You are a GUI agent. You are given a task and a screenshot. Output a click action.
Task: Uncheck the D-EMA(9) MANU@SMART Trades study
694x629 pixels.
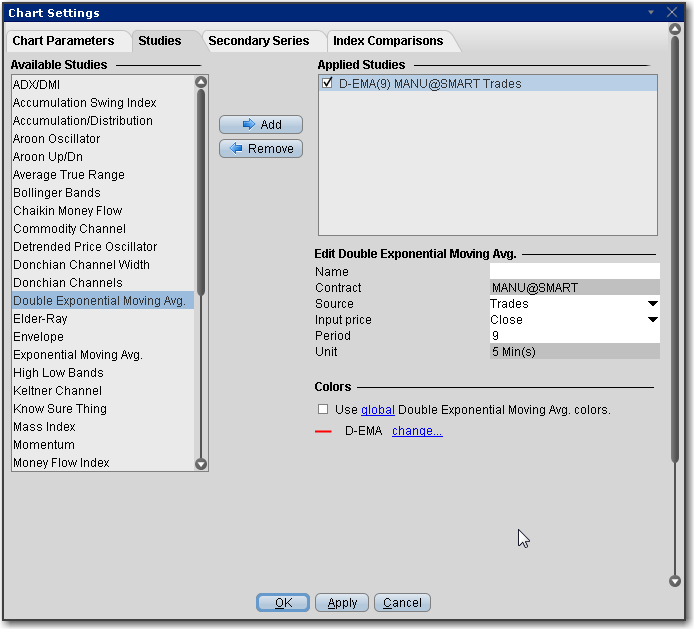(x=328, y=84)
